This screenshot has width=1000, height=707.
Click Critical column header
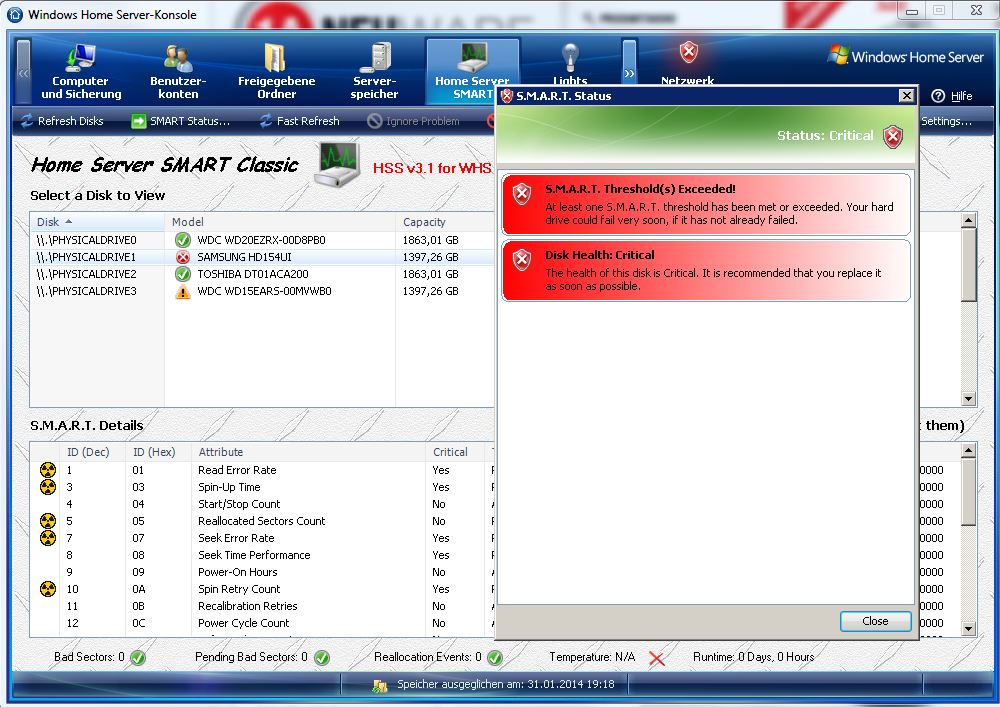click(455, 452)
